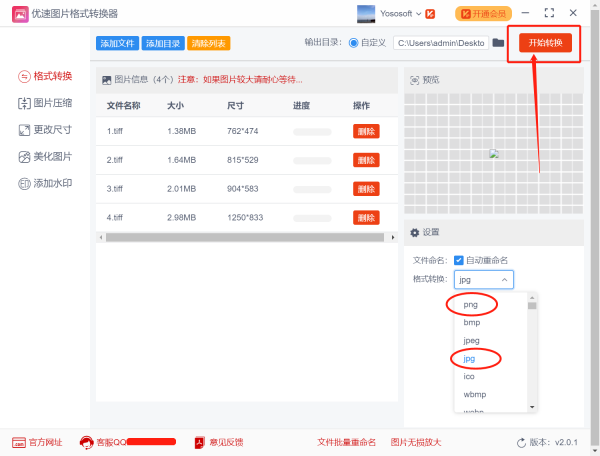
Task: Switch to 格式转换 format conversion tab
Action: (x=45, y=76)
